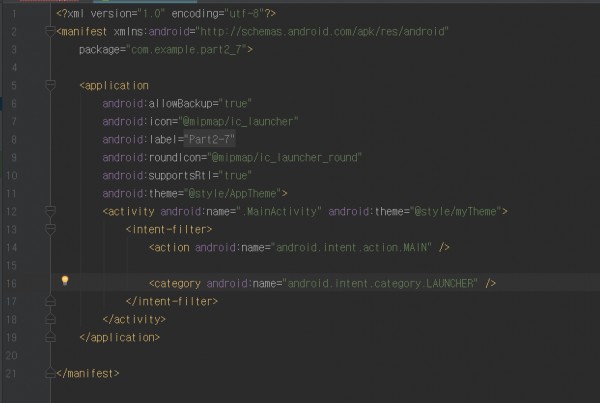Screen dimensions: 600x403
Task: Click "android.intent.action.MAIN" string
Action: point(351,248)
